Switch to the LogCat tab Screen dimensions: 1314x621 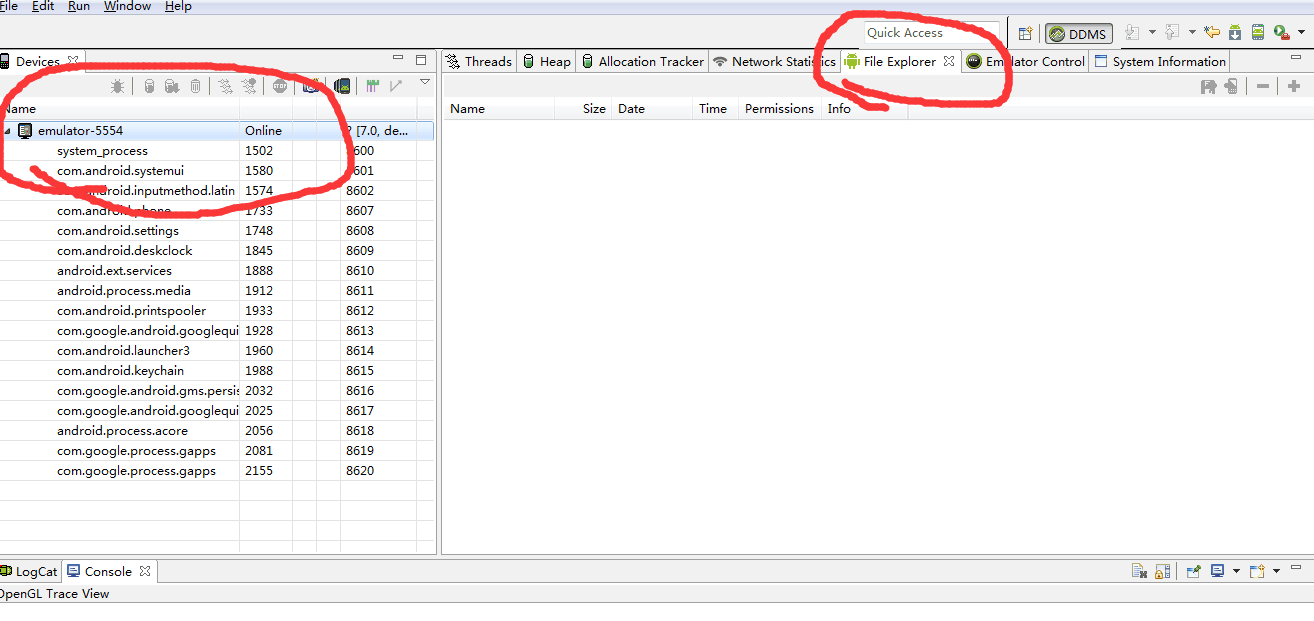click(30, 572)
